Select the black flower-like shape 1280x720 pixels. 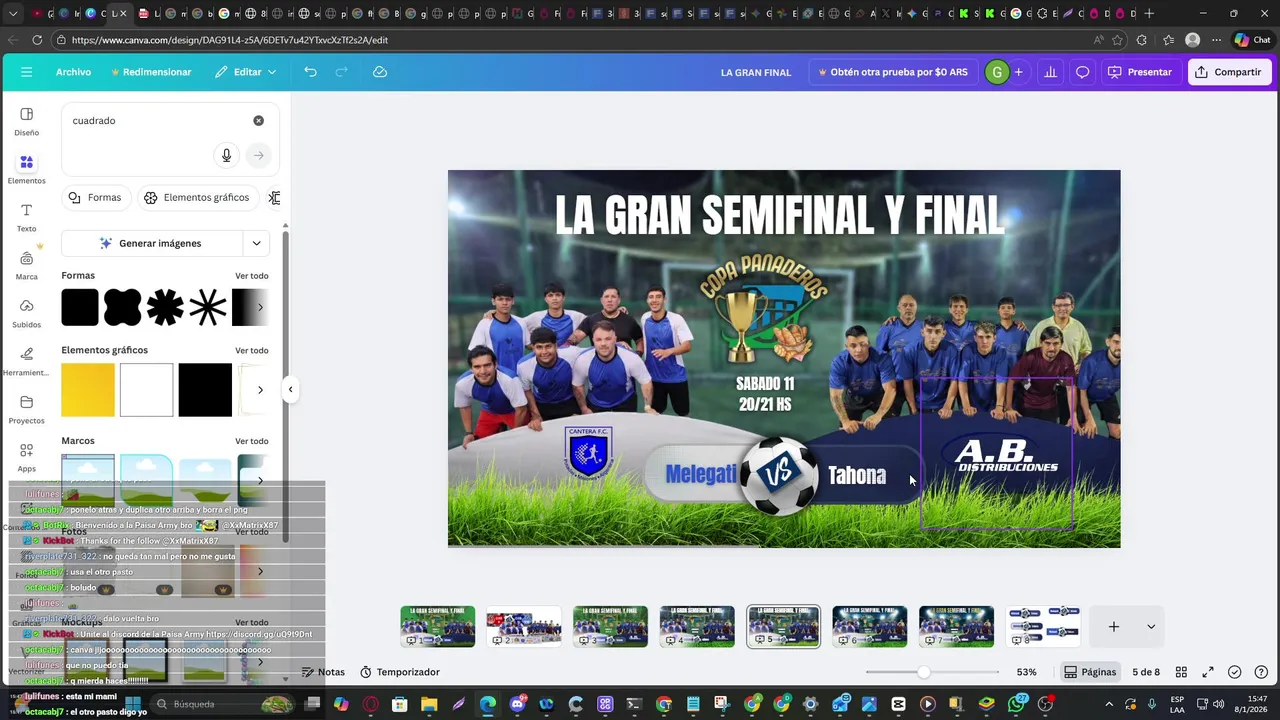click(x=123, y=307)
